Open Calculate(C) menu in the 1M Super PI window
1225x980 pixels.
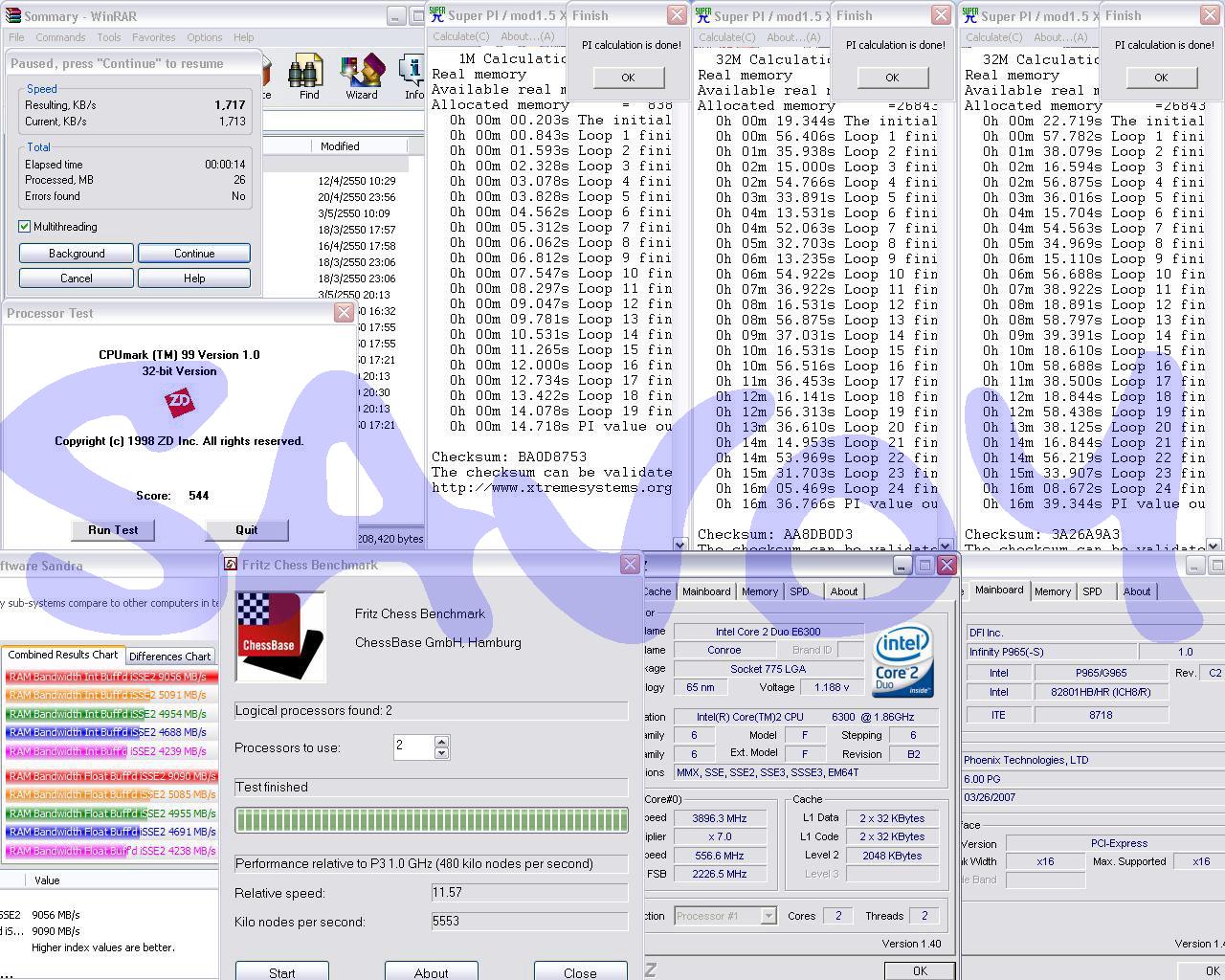(x=461, y=36)
